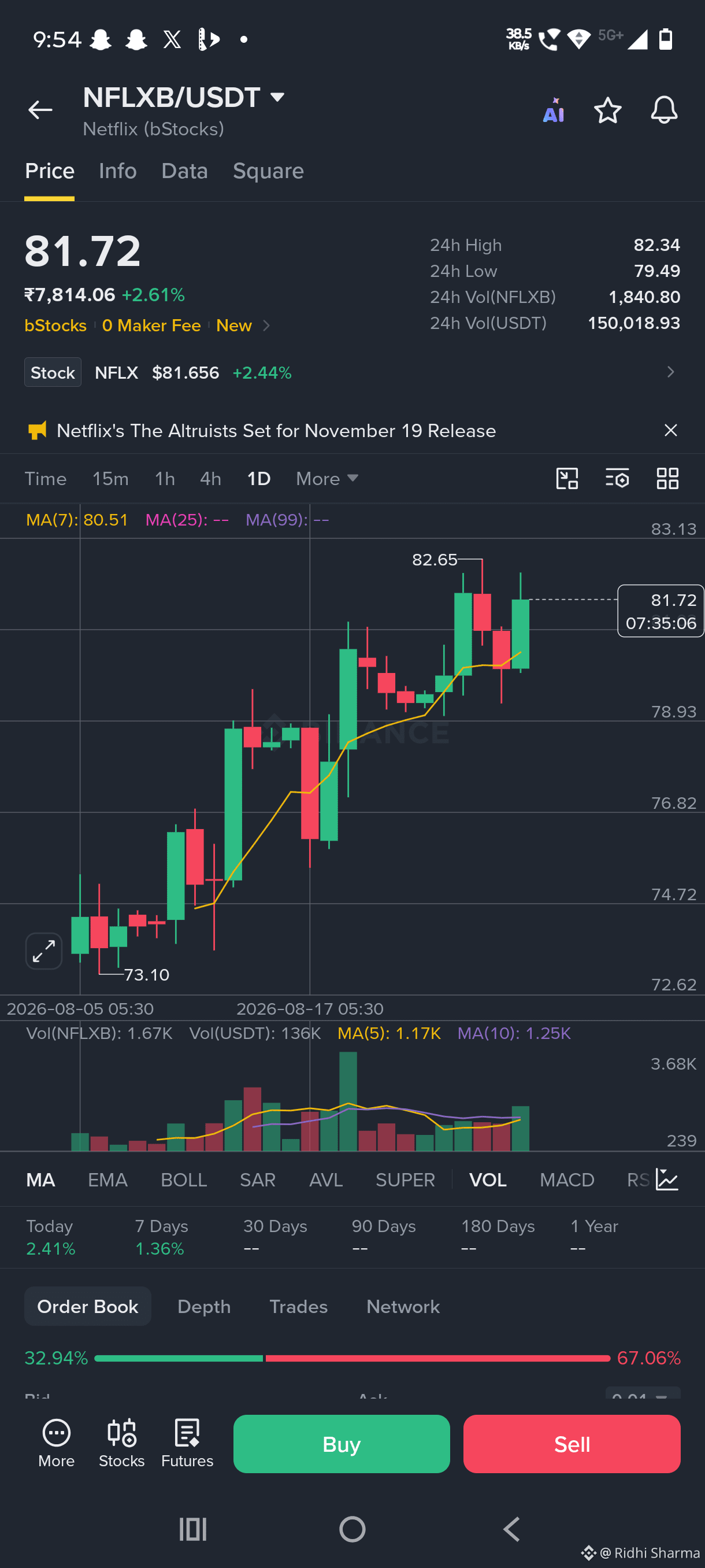
Task: Tap the ₹7,814.06 converted price
Action: click(x=70, y=295)
